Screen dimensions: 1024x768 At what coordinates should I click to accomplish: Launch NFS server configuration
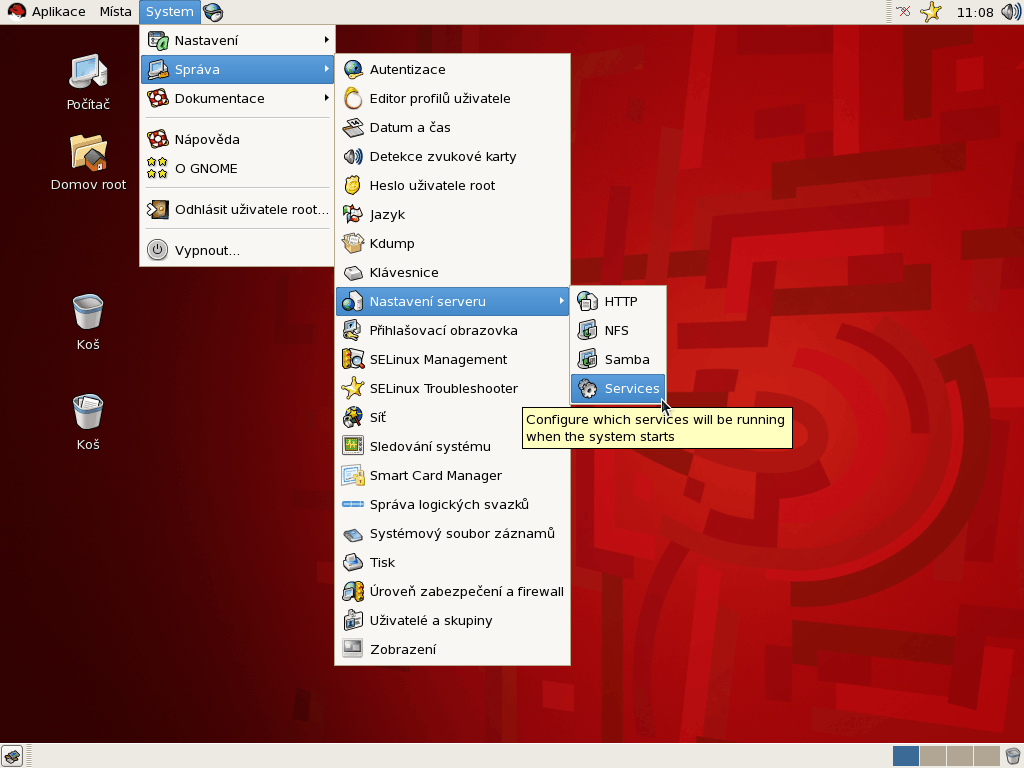tap(618, 330)
